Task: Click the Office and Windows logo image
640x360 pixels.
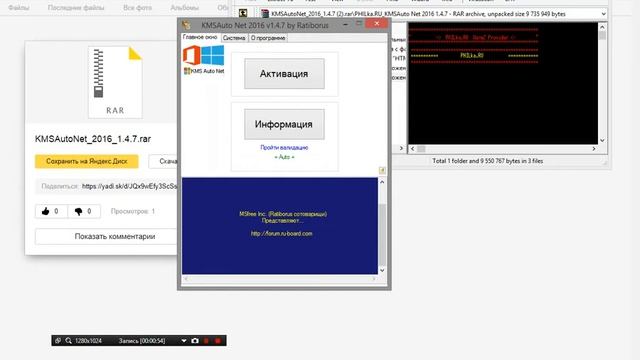Action: [x=203, y=55]
